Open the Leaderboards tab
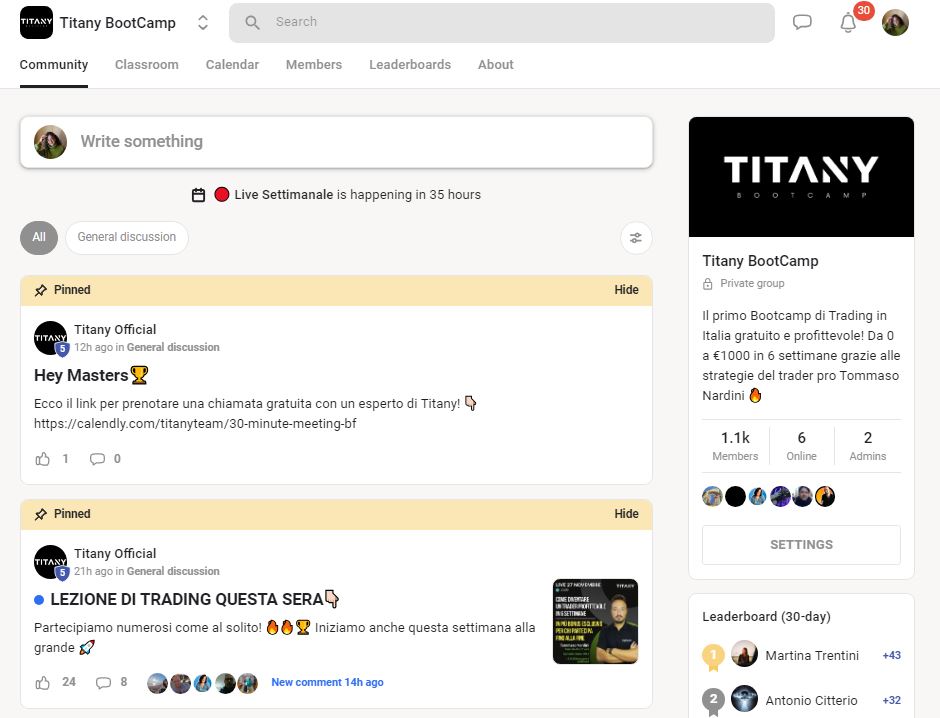This screenshot has height=718, width=940. point(410,65)
